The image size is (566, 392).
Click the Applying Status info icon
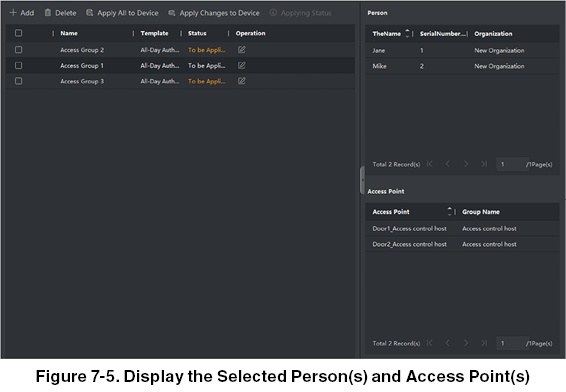tap(273, 13)
